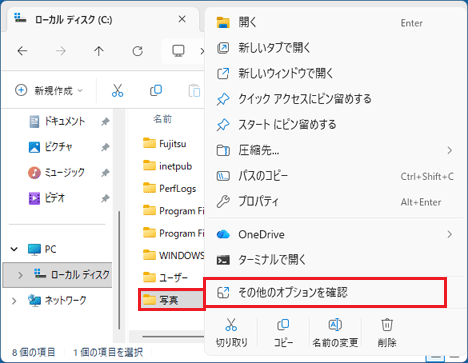This screenshot has height=363, width=468.
Task: Click the pin icon beside ビデオ
Action: 105,199
